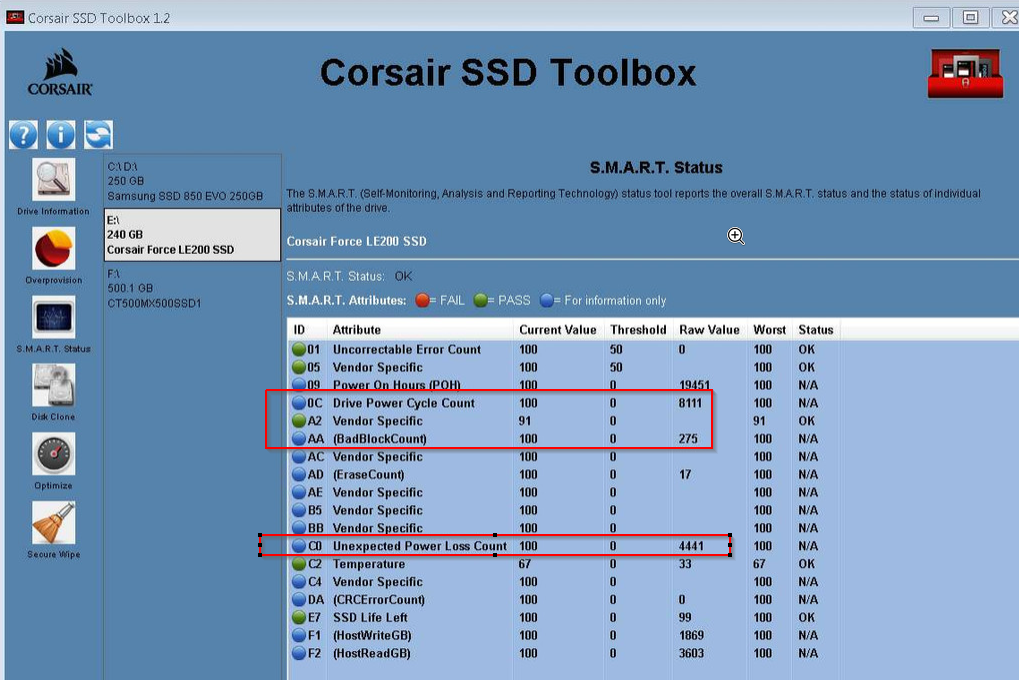Open the Overprovision tool

(x=53, y=255)
